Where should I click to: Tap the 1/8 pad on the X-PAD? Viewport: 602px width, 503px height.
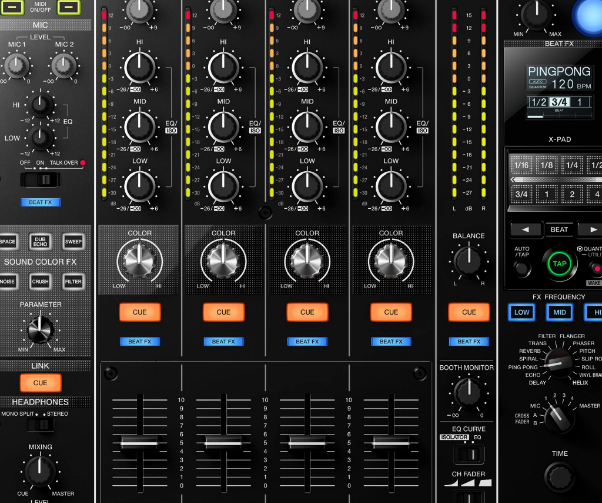(x=545, y=165)
